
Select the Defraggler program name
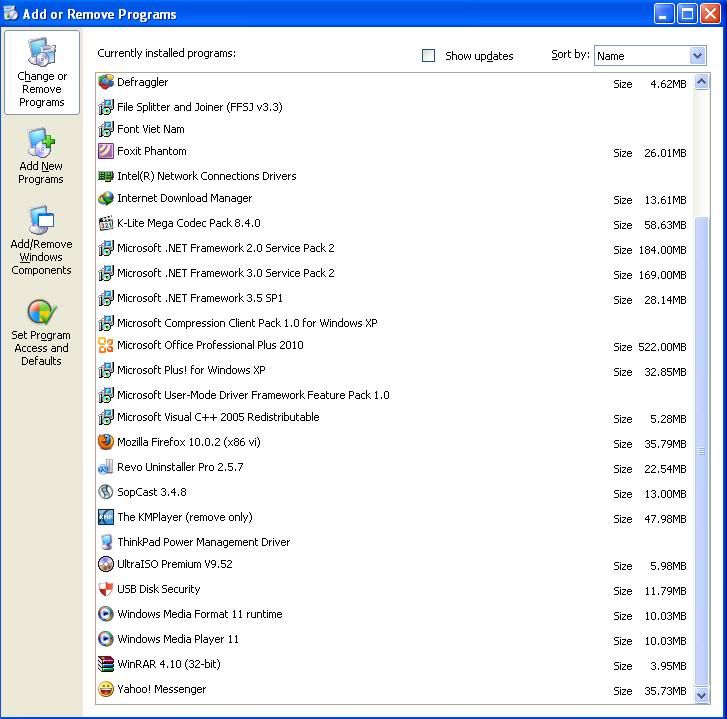tap(142, 82)
